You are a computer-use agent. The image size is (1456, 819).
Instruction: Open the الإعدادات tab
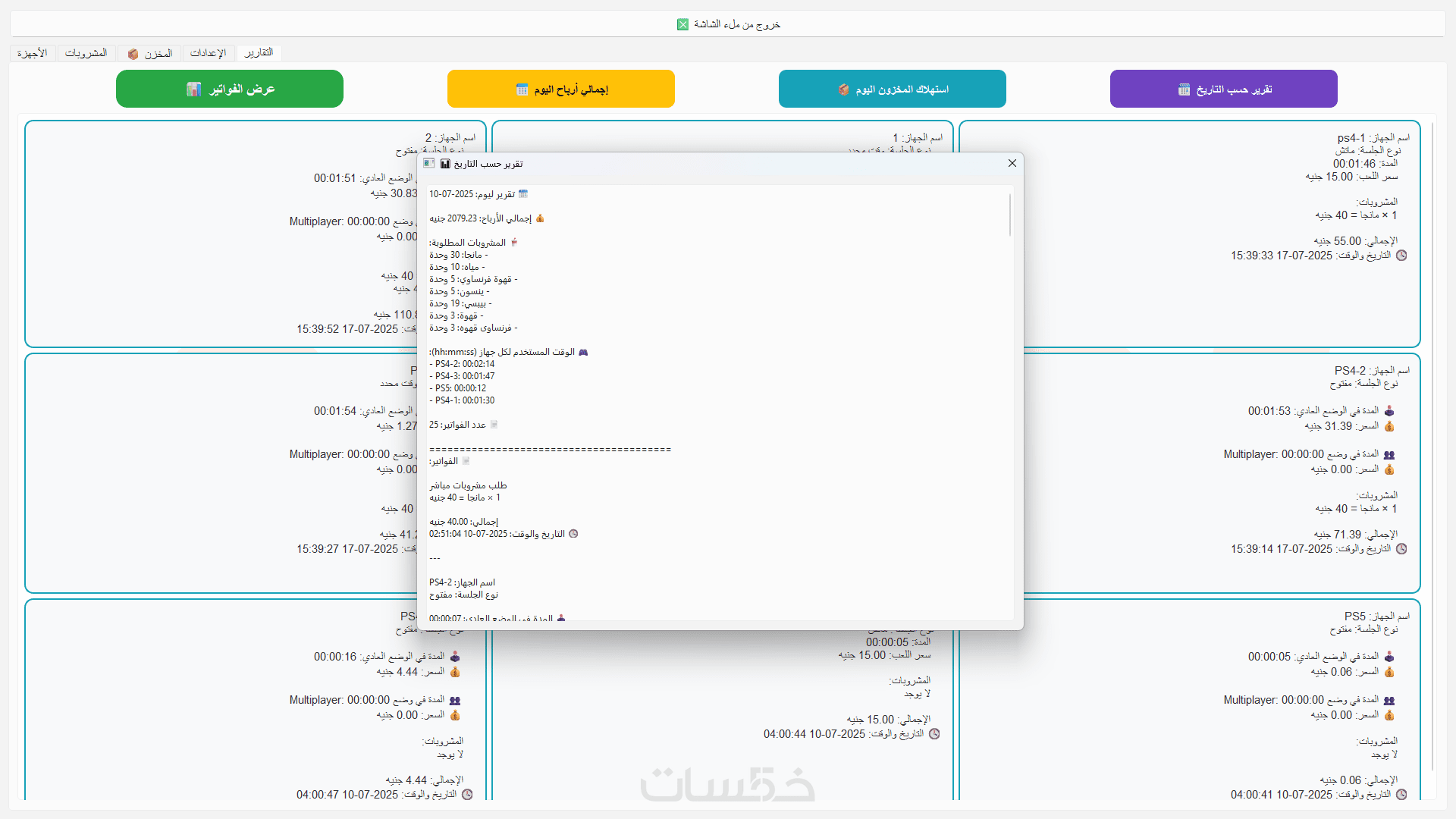[208, 53]
